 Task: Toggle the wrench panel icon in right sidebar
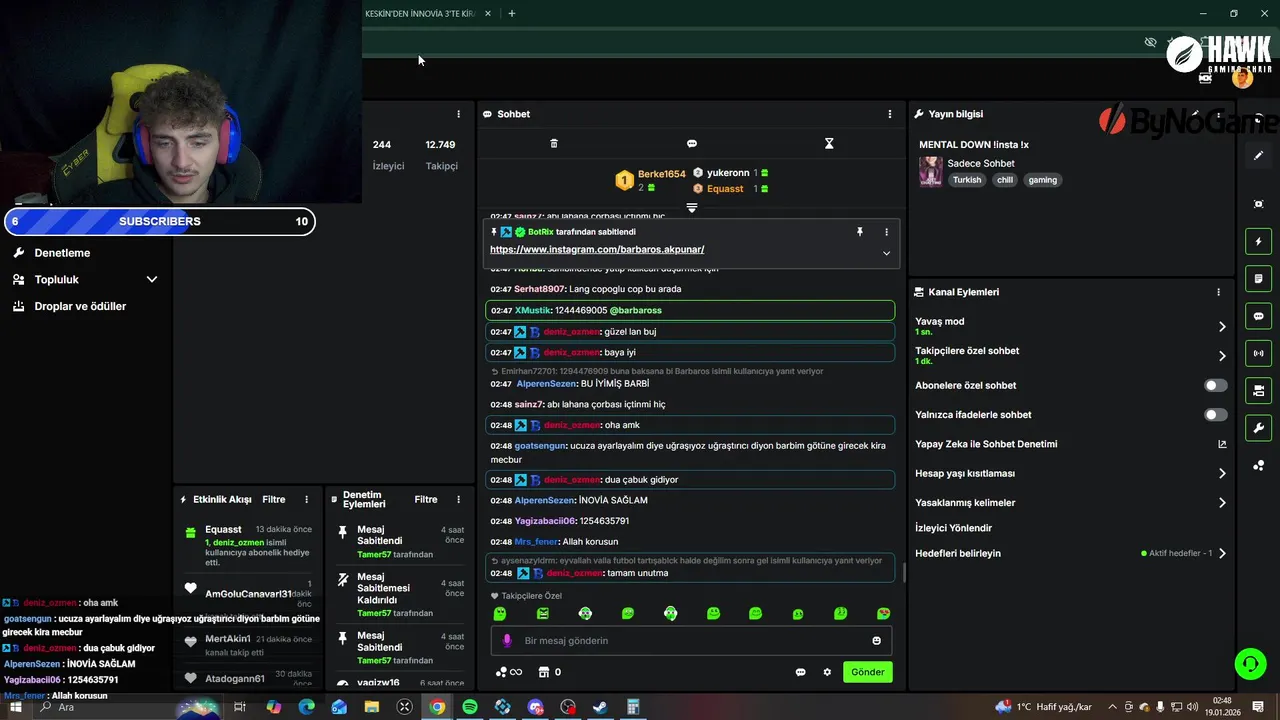pyautogui.click(x=1258, y=428)
